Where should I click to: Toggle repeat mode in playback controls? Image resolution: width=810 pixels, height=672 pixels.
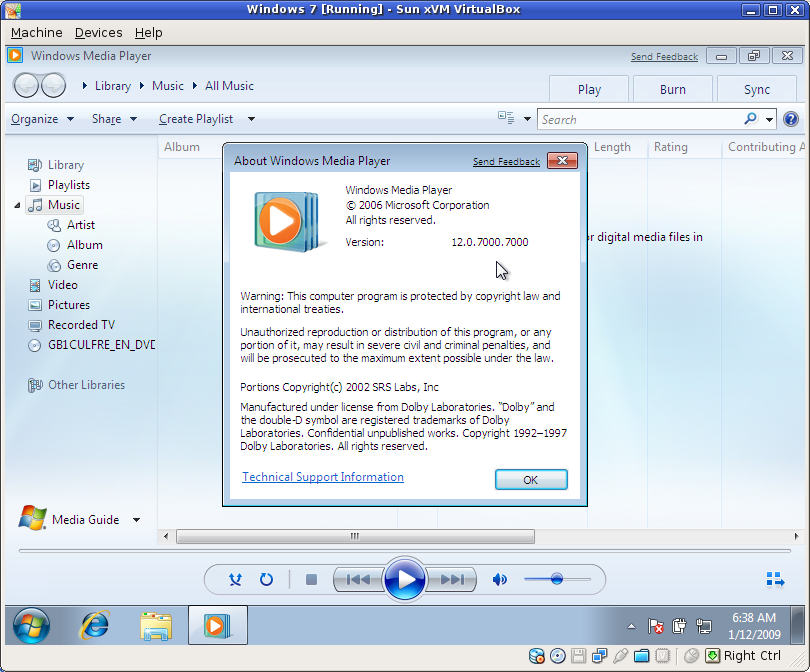[266, 579]
